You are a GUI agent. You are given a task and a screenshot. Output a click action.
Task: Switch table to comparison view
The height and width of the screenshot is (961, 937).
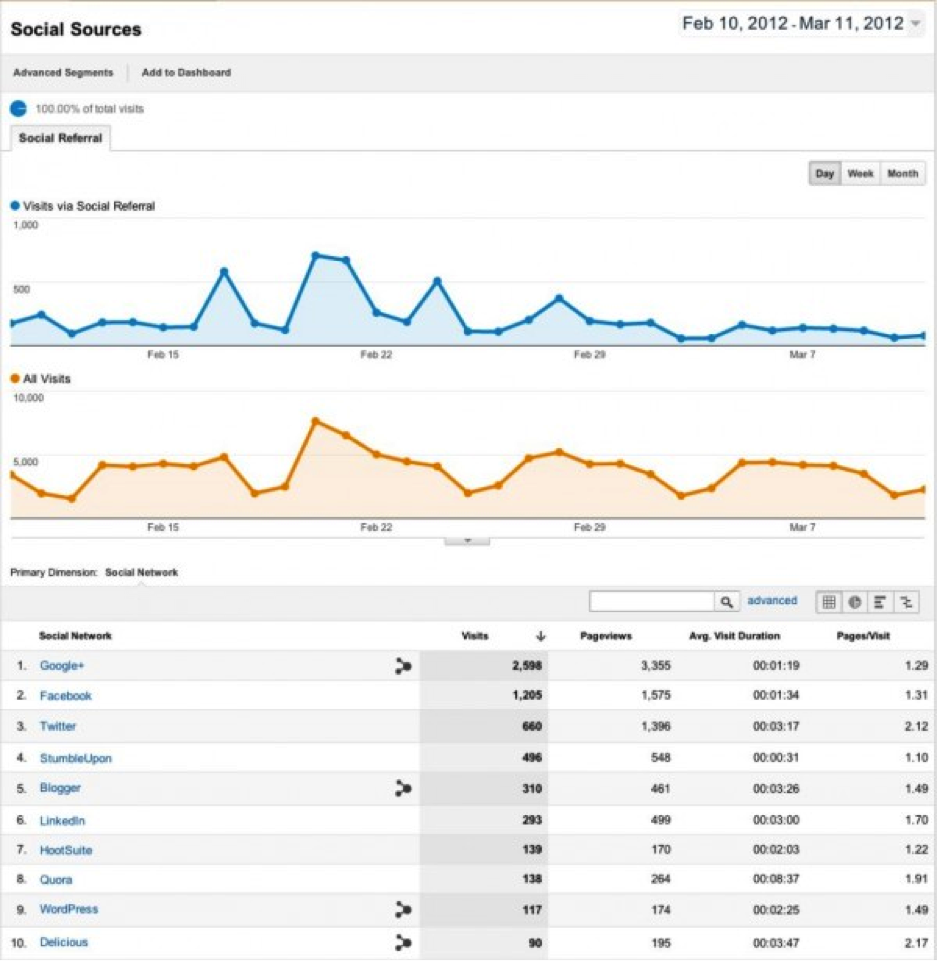pyautogui.click(x=906, y=601)
